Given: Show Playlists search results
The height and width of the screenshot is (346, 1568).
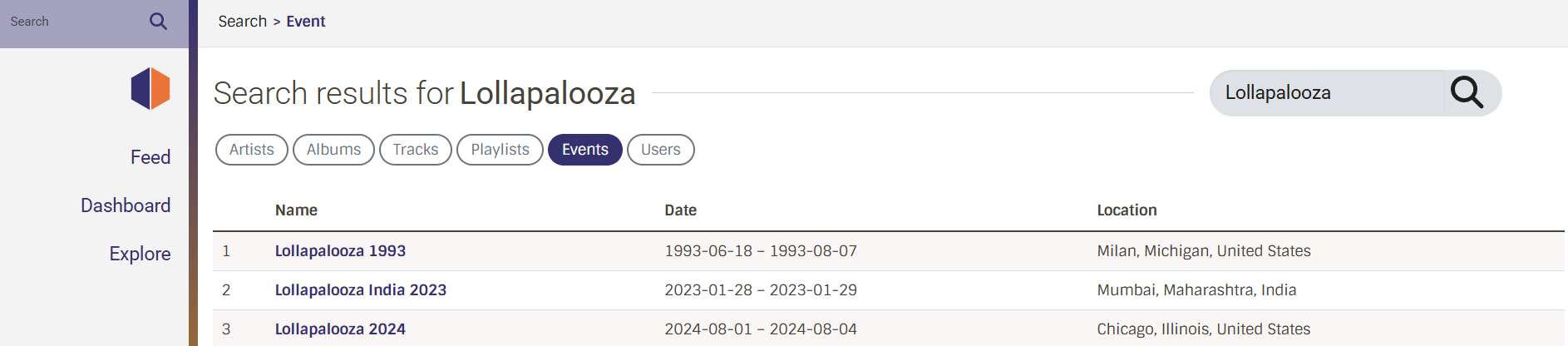Looking at the screenshot, I should 500,150.
